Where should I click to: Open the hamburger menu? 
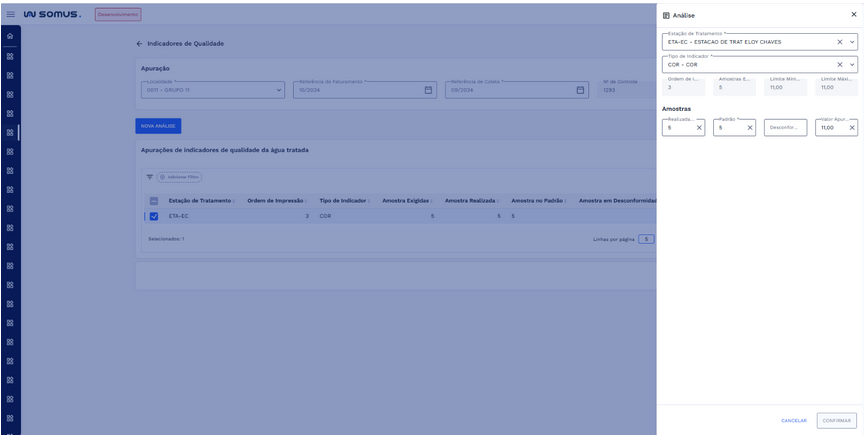click(x=11, y=15)
